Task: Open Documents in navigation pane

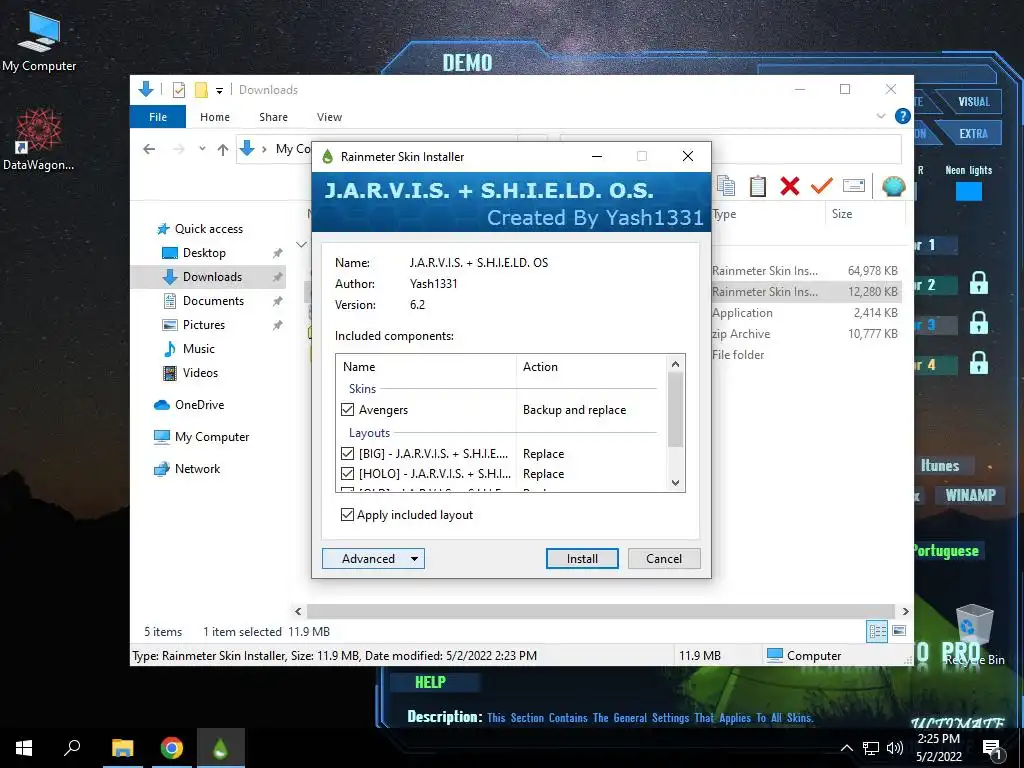Action: coord(213,301)
